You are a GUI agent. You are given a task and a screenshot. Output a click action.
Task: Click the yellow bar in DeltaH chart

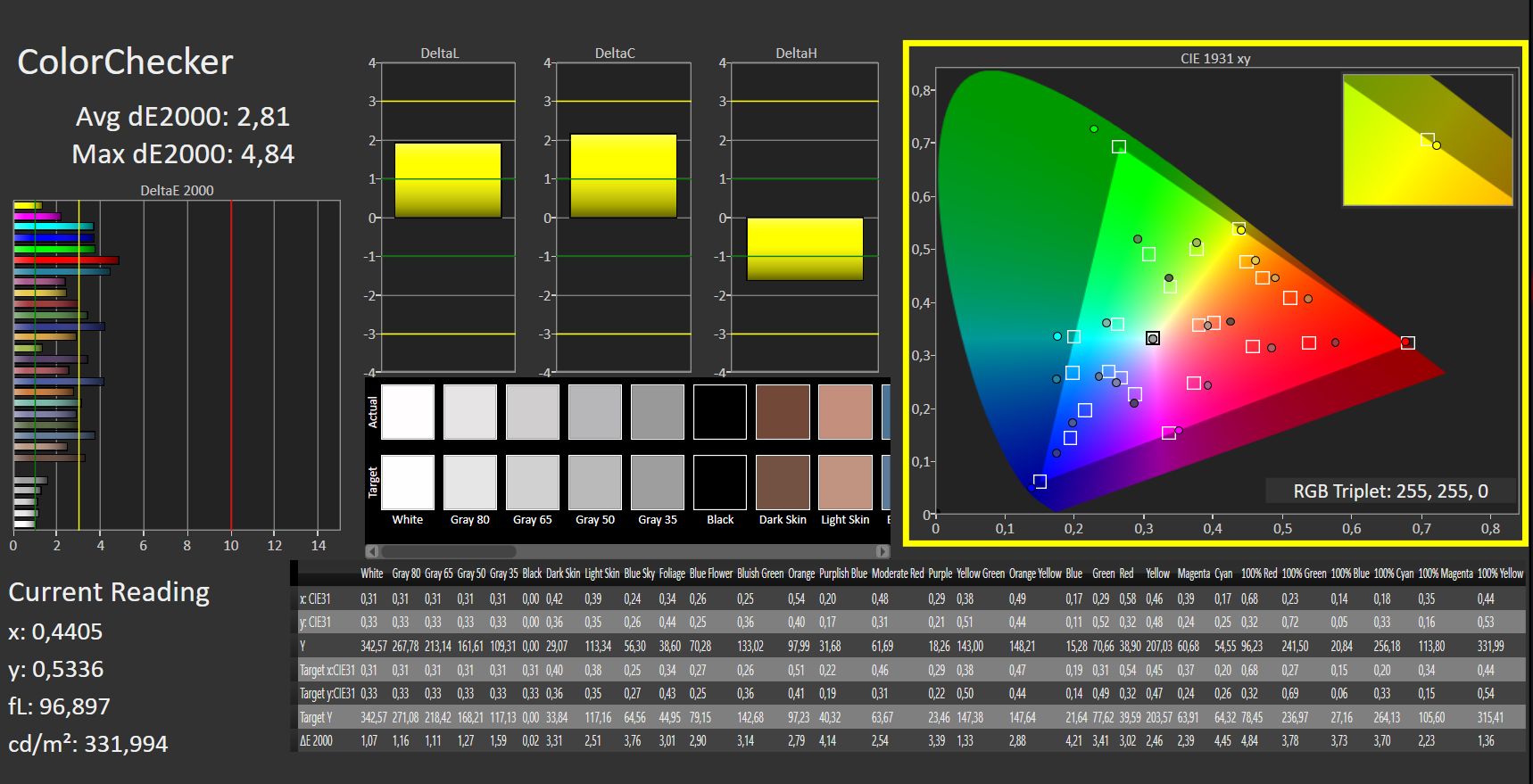pos(805,249)
